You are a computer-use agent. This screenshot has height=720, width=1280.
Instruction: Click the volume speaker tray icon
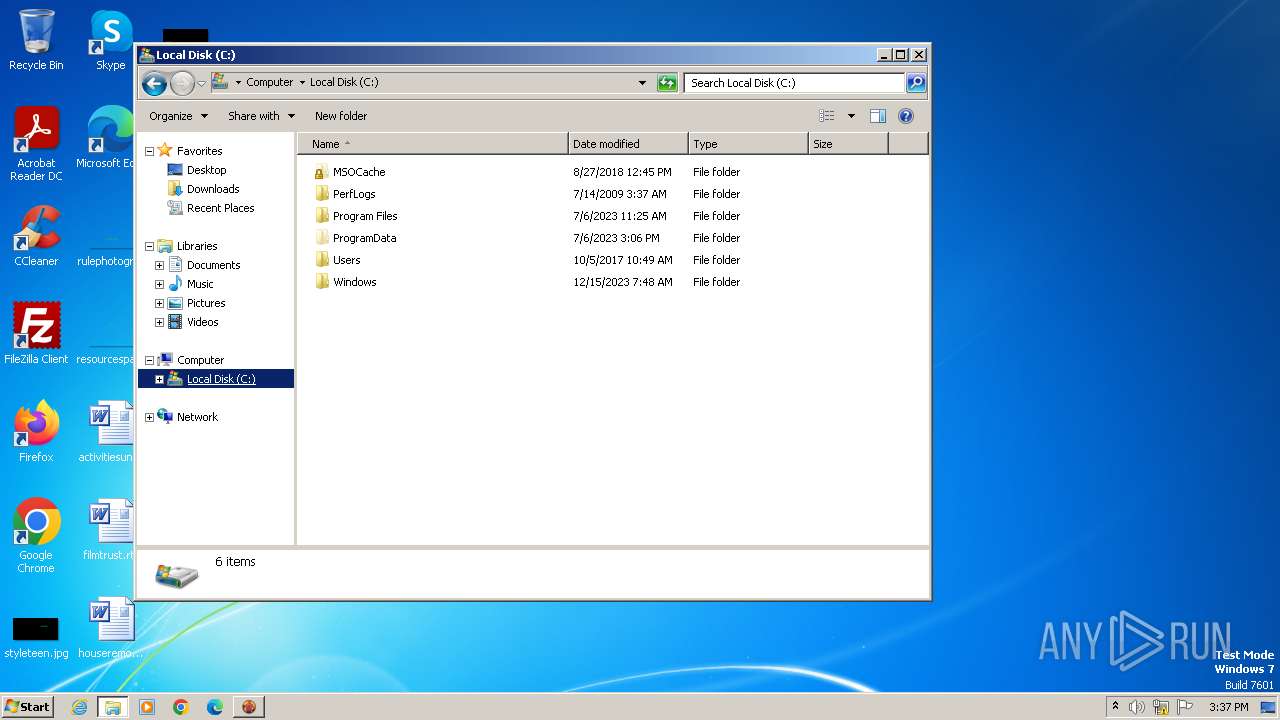pos(1137,707)
